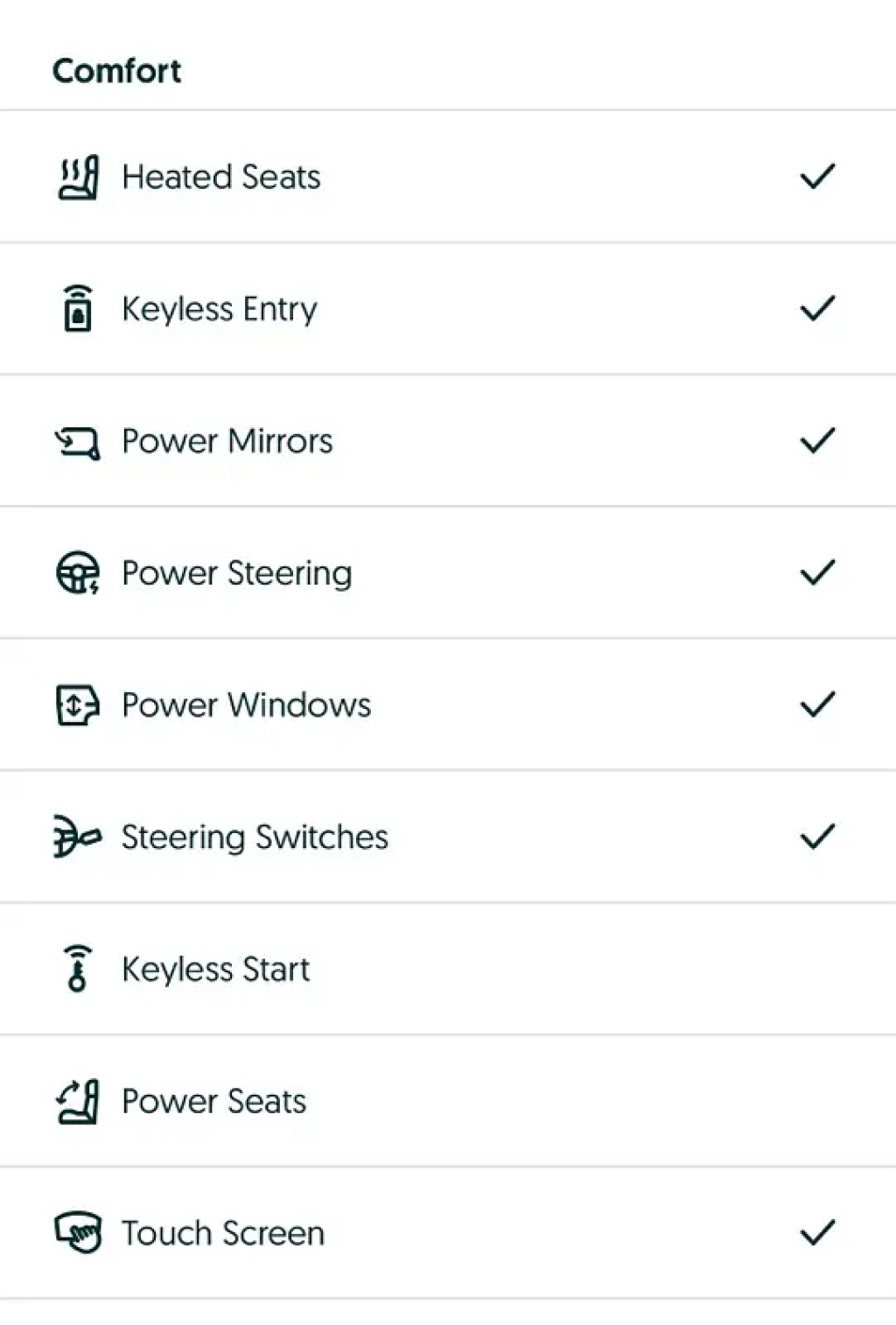Select the Power Seats label
Image resolution: width=896 pixels, height=1325 pixels.
[213, 1102]
